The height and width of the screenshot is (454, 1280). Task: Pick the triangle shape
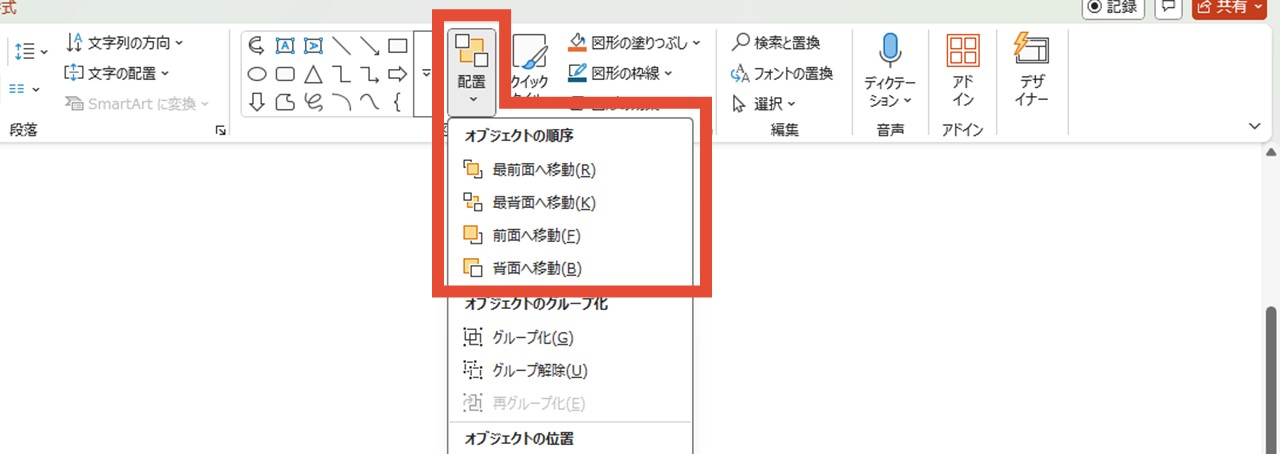click(313, 73)
